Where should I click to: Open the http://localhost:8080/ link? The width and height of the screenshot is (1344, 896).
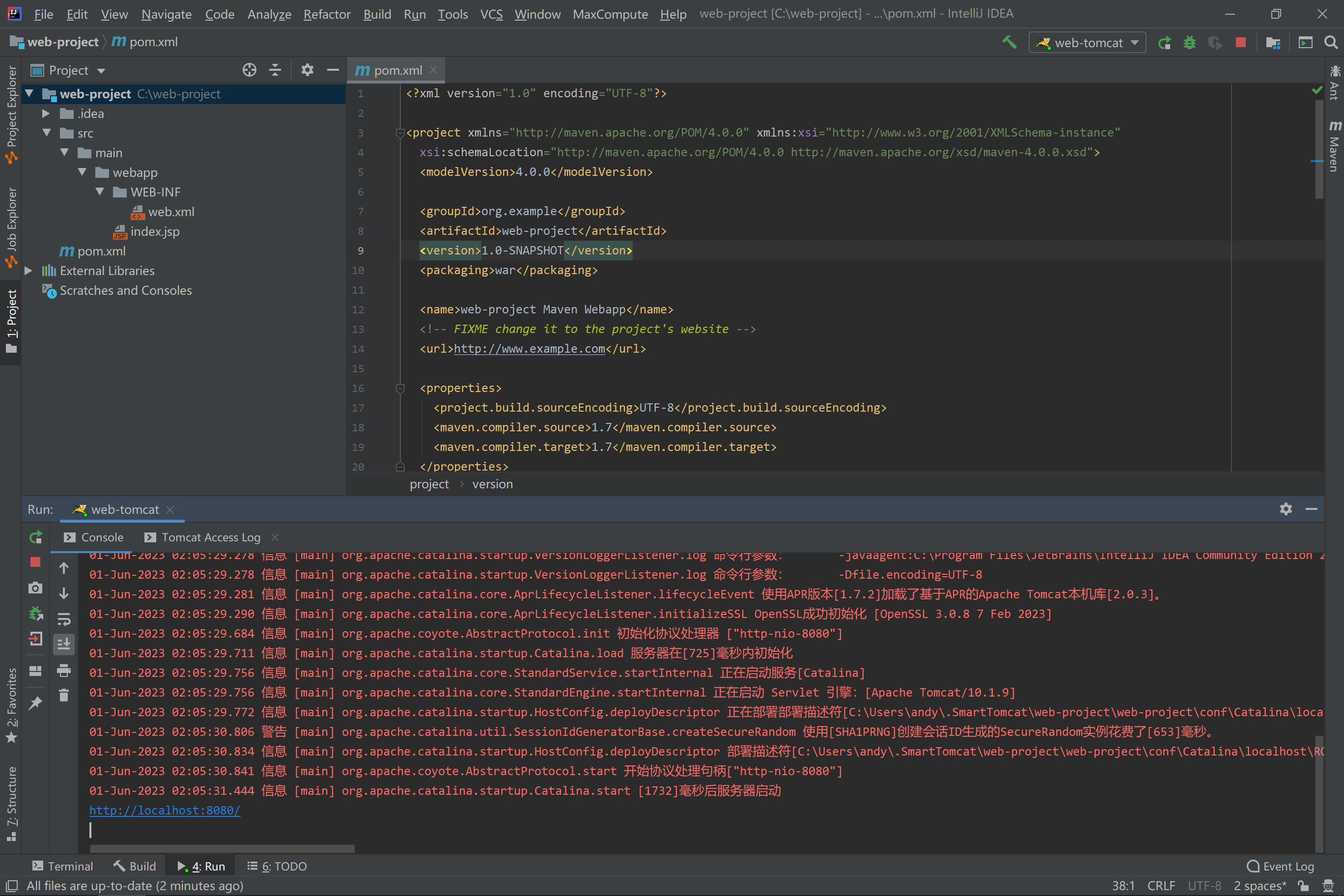(165, 811)
